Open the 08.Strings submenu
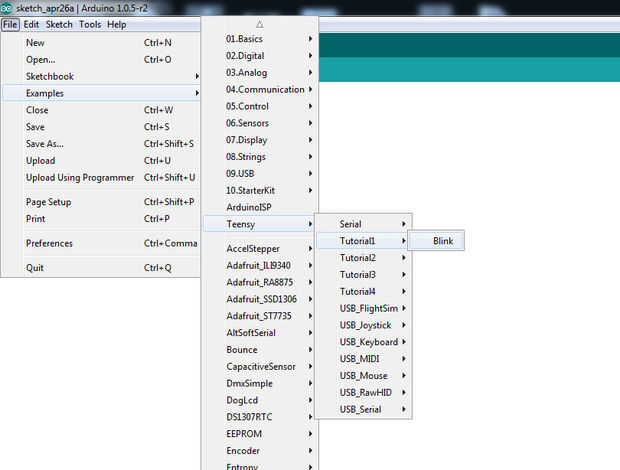Viewport: 620px width, 470px height. coord(260,157)
